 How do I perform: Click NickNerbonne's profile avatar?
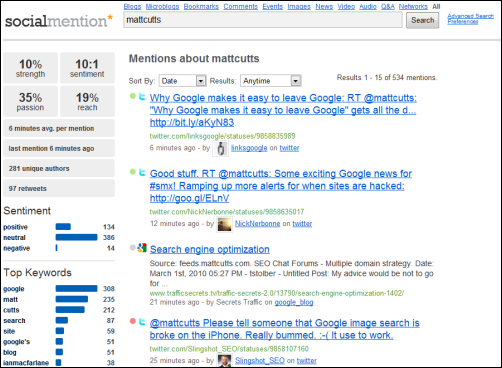224,224
